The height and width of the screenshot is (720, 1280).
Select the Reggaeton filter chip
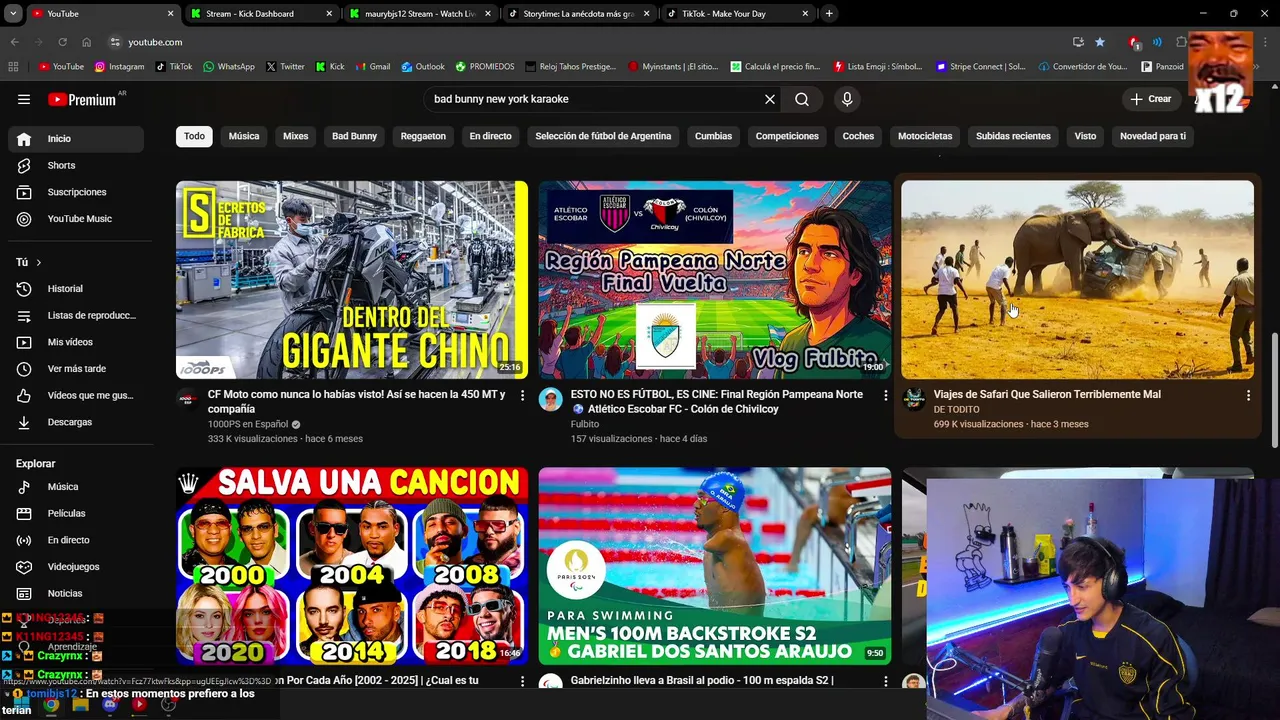(423, 136)
